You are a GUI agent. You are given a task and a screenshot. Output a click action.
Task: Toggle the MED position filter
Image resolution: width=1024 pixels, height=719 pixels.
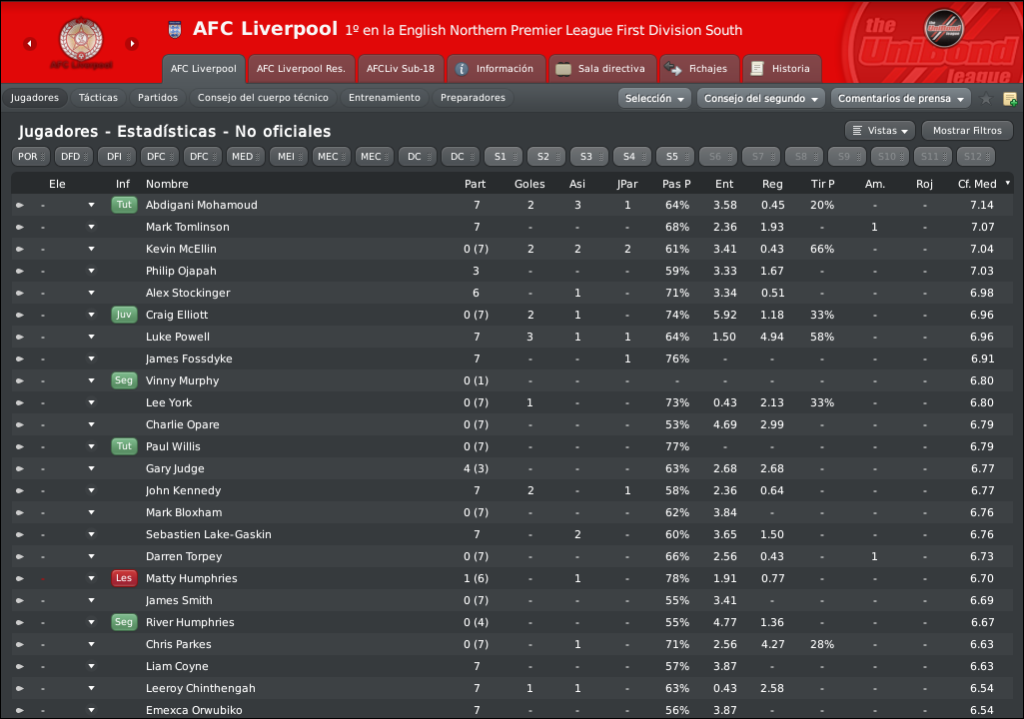pos(241,156)
